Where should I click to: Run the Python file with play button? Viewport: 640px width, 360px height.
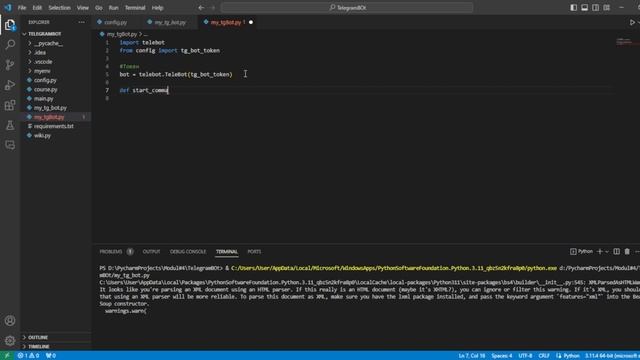[632, 22]
